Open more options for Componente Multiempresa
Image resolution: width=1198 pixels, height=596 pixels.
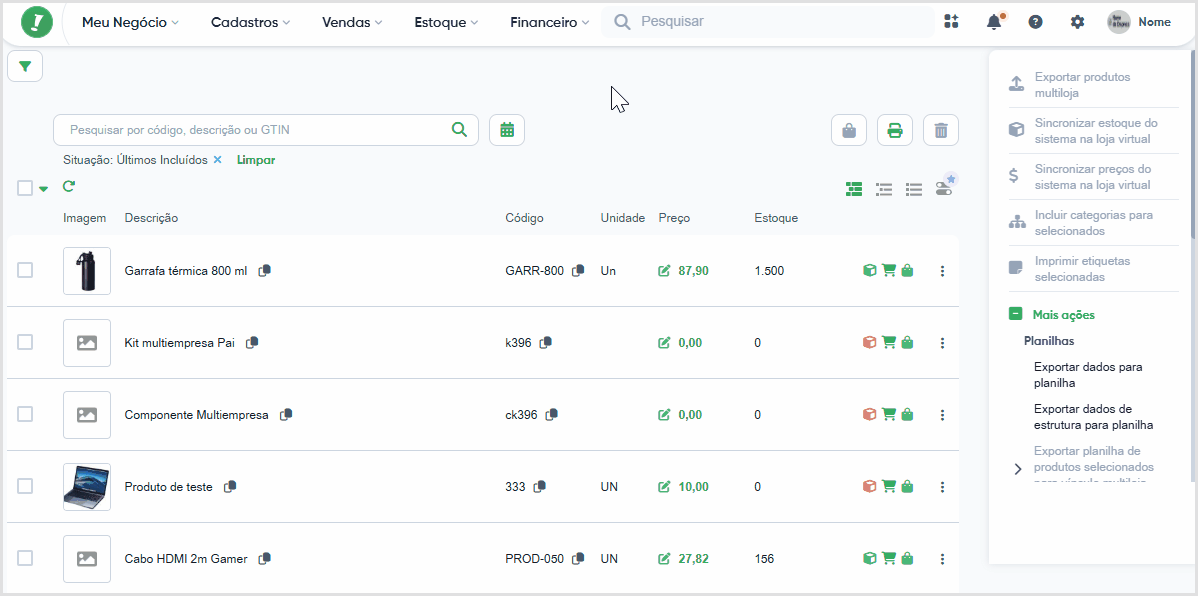pyautogui.click(x=942, y=414)
